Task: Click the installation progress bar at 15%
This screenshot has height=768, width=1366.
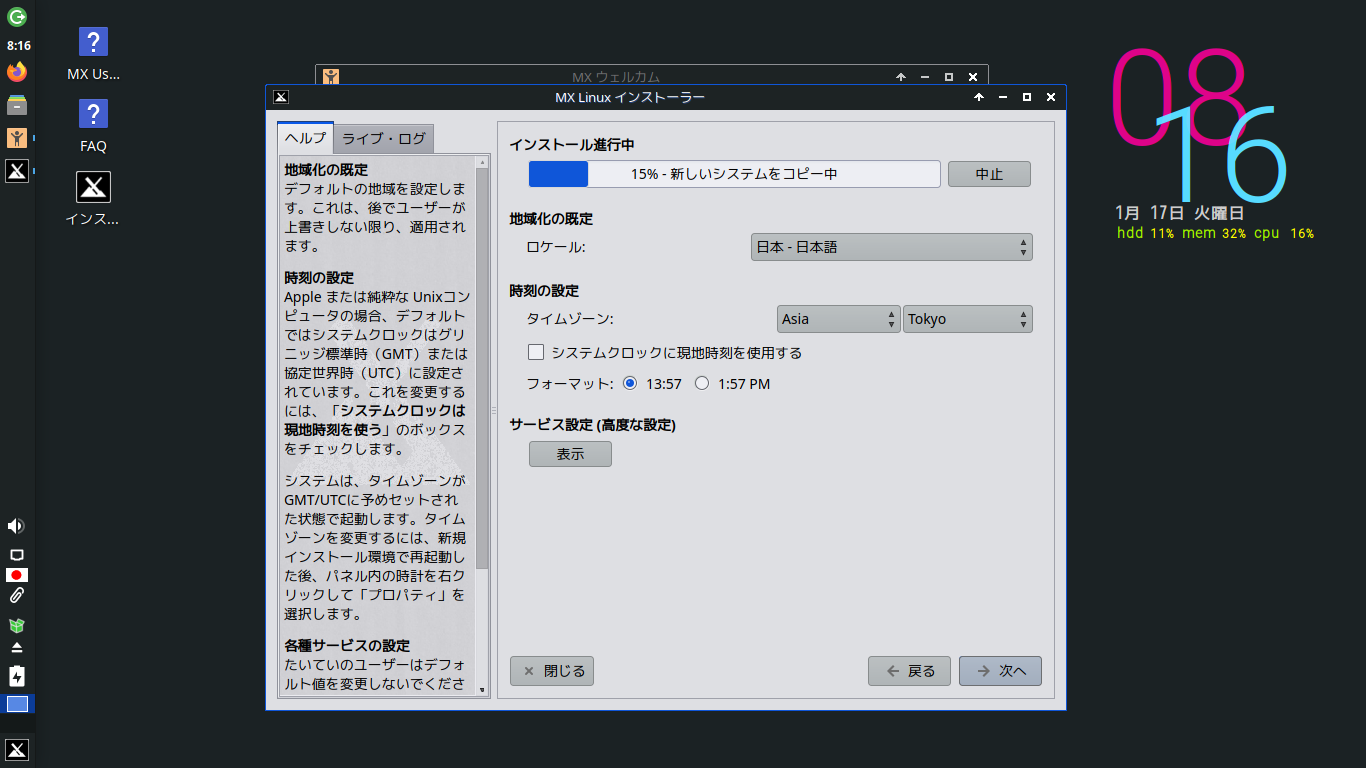Action: tap(734, 174)
